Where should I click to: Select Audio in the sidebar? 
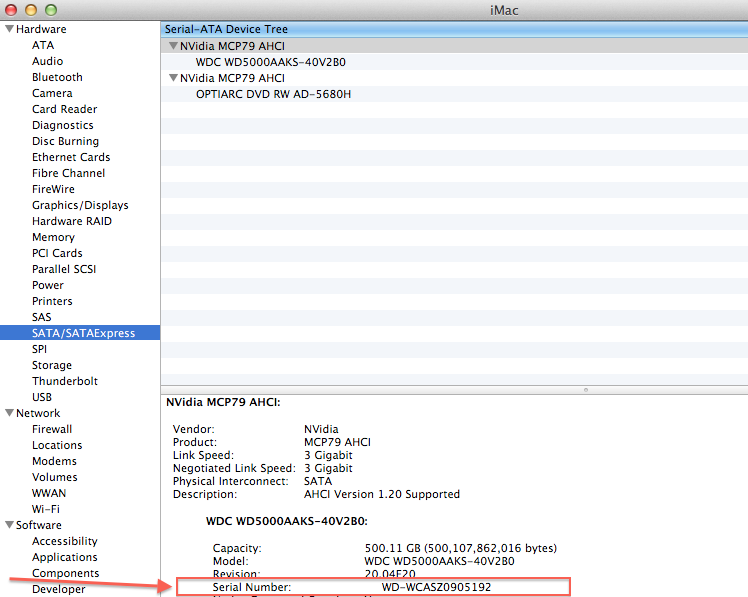(47, 61)
